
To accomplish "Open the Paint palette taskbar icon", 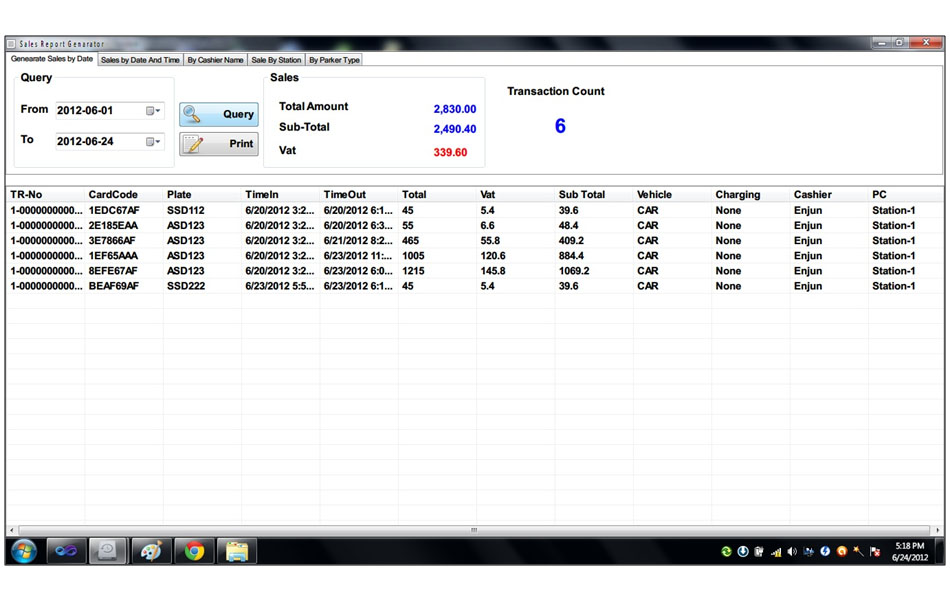I will 150,551.
